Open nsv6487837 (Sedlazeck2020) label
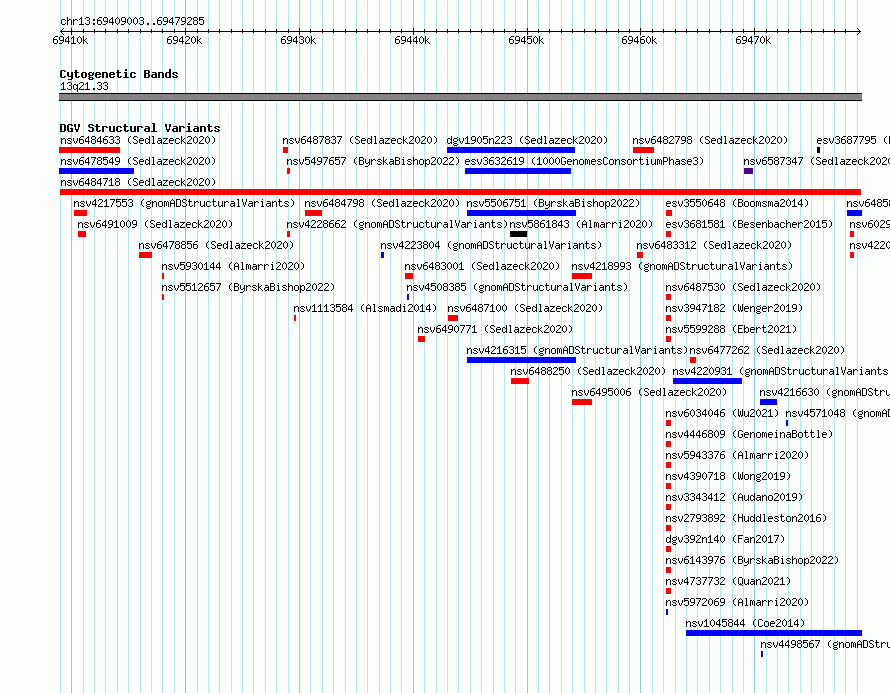The height and width of the screenshot is (693, 890). 360,140
